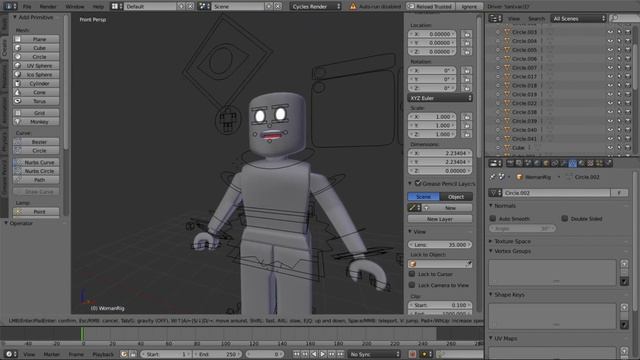This screenshot has width=640, height=360.
Task: Add a Point lamp
Action: [36, 212]
